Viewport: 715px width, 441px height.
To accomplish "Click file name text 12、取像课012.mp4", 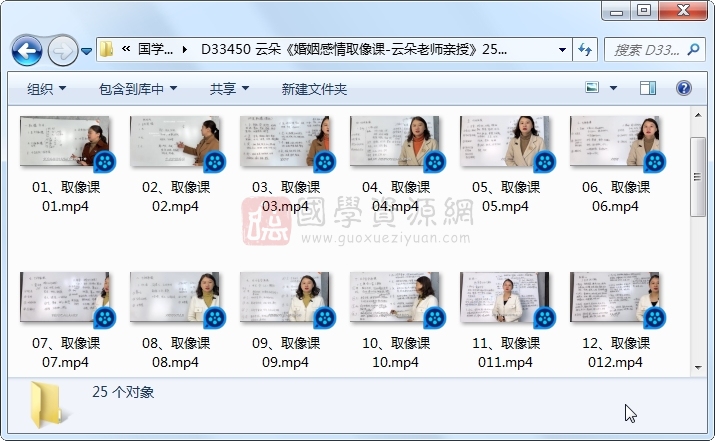I will point(616,353).
